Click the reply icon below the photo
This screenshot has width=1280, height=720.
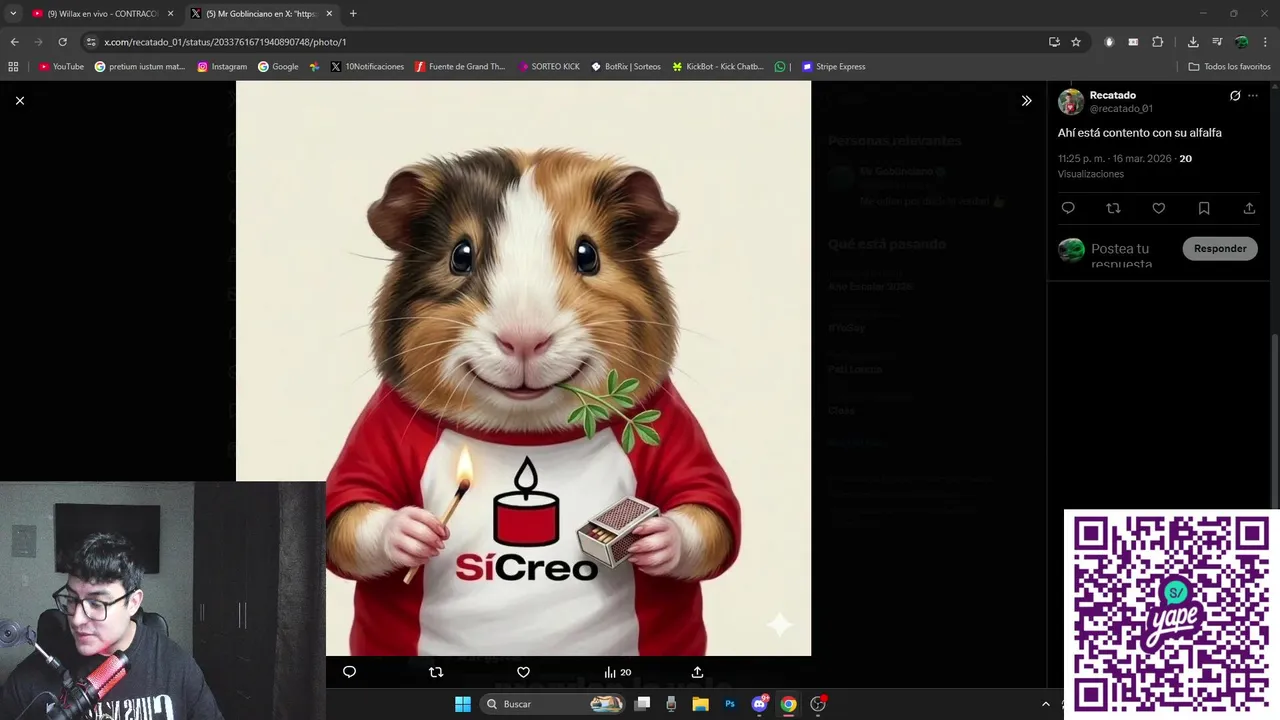click(x=349, y=672)
